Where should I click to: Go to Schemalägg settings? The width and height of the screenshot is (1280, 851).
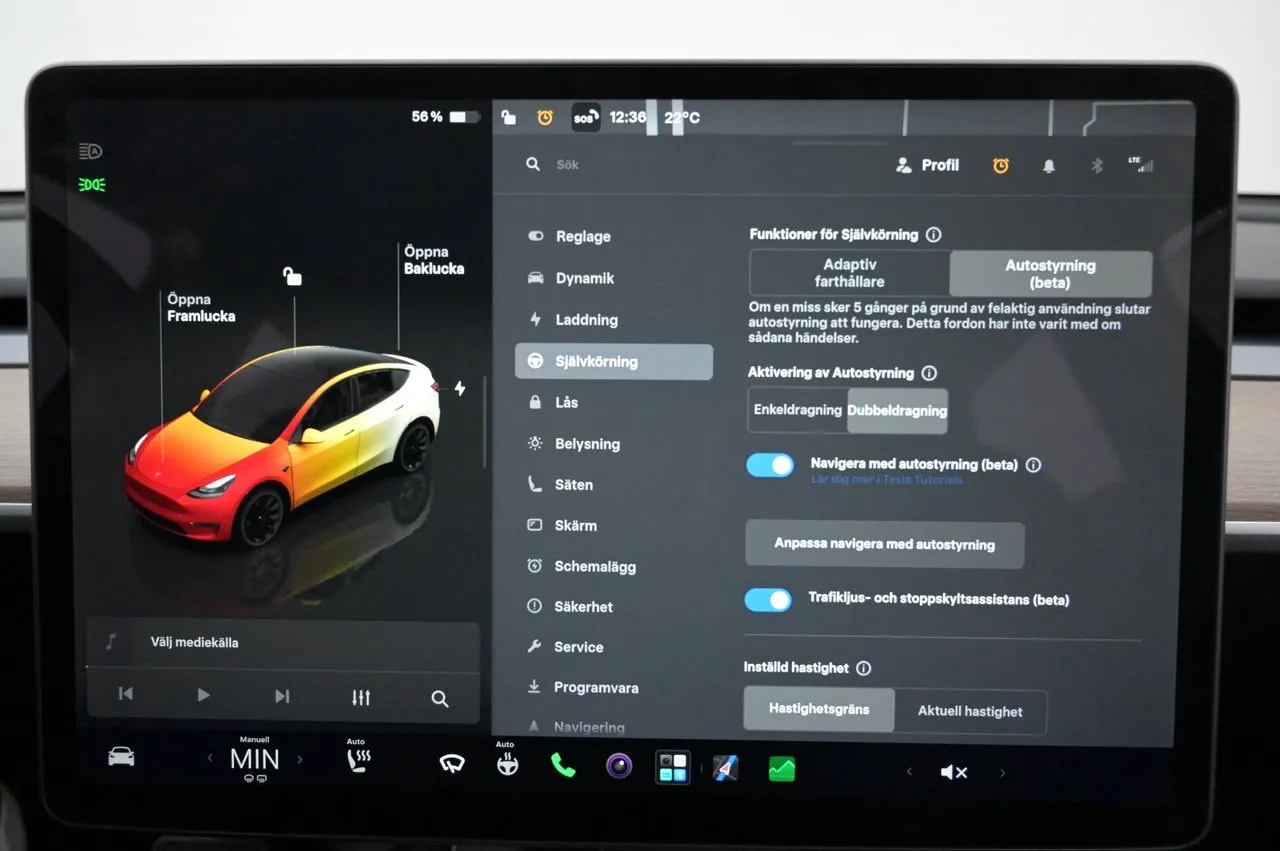click(x=612, y=567)
